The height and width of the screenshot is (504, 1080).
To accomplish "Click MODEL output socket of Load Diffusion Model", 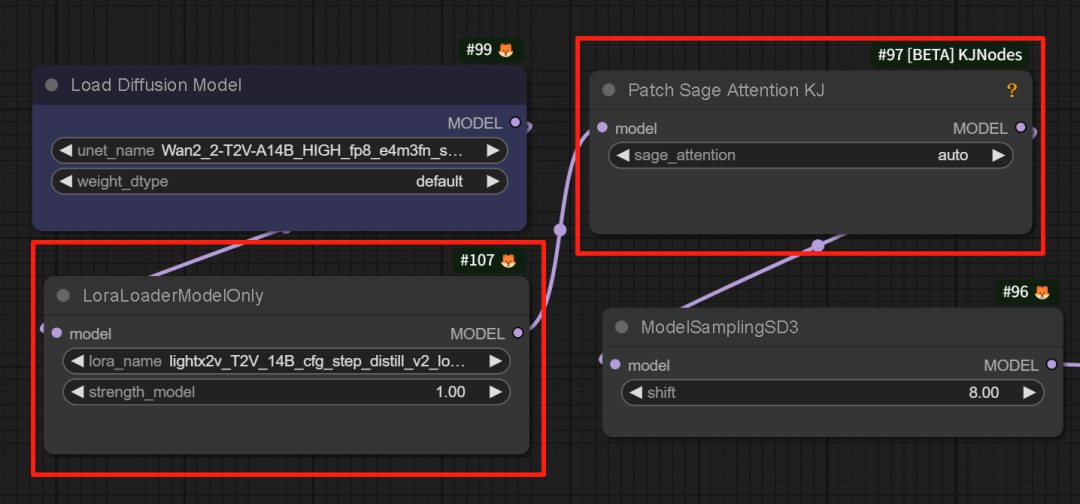I will click(x=515, y=123).
